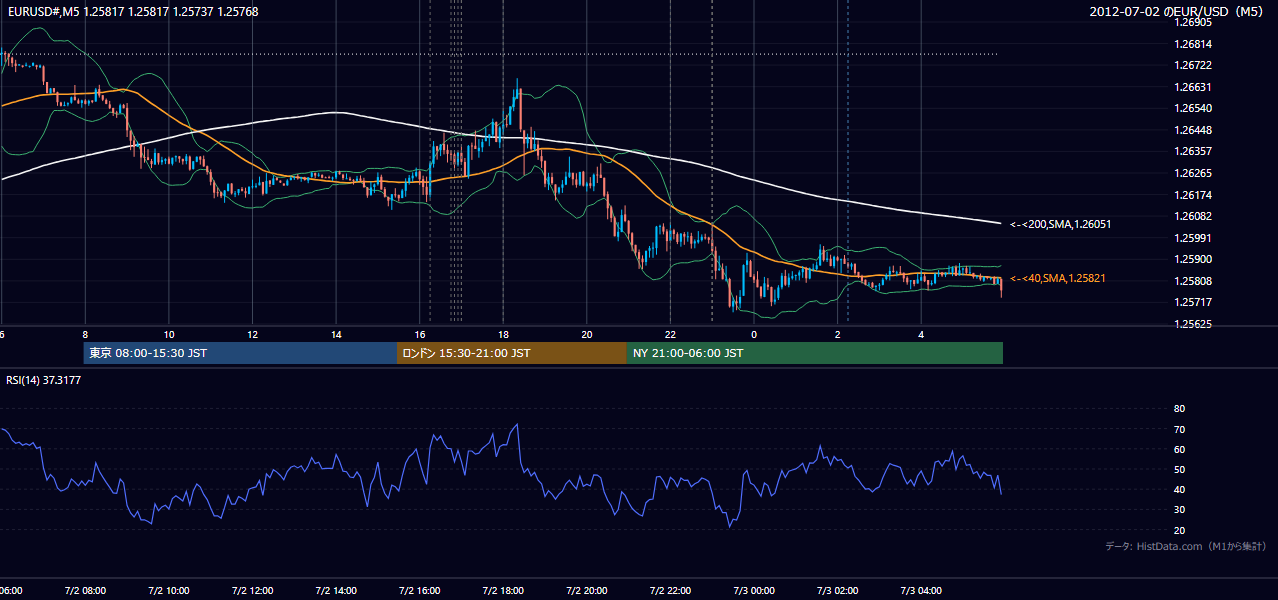The height and width of the screenshot is (600, 1278).
Task: Click hour label 10 under the price chart
Action: click(x=169, y=335)
